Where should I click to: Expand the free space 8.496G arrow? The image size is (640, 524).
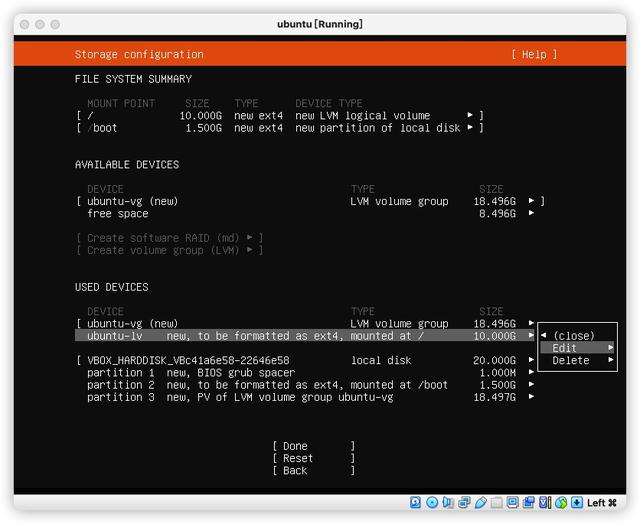coord(531,213)
